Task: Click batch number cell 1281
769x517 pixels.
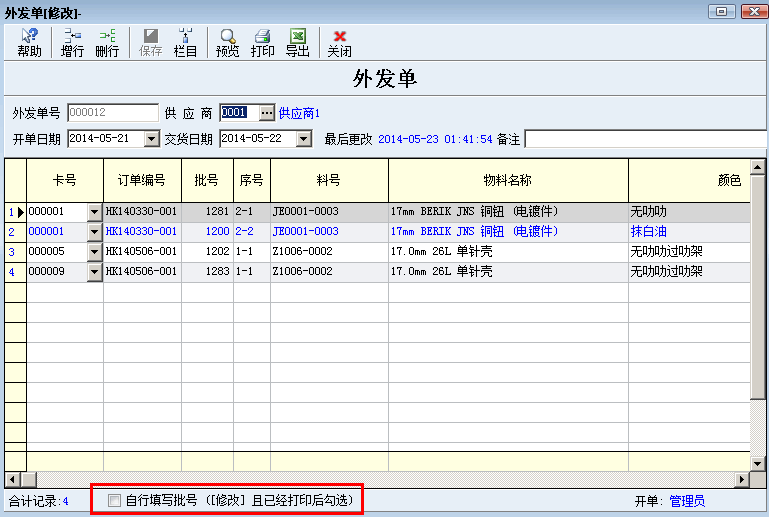Action: [207, 212]
